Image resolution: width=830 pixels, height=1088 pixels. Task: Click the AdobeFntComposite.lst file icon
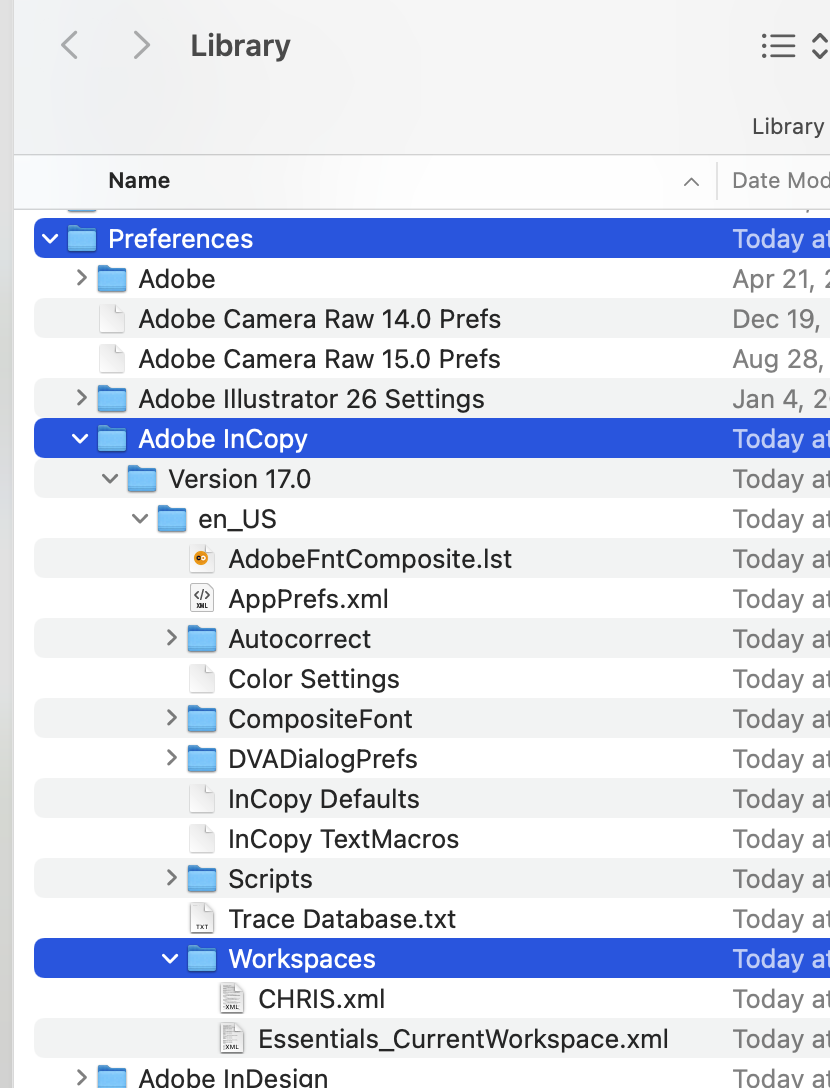point(202,559)
